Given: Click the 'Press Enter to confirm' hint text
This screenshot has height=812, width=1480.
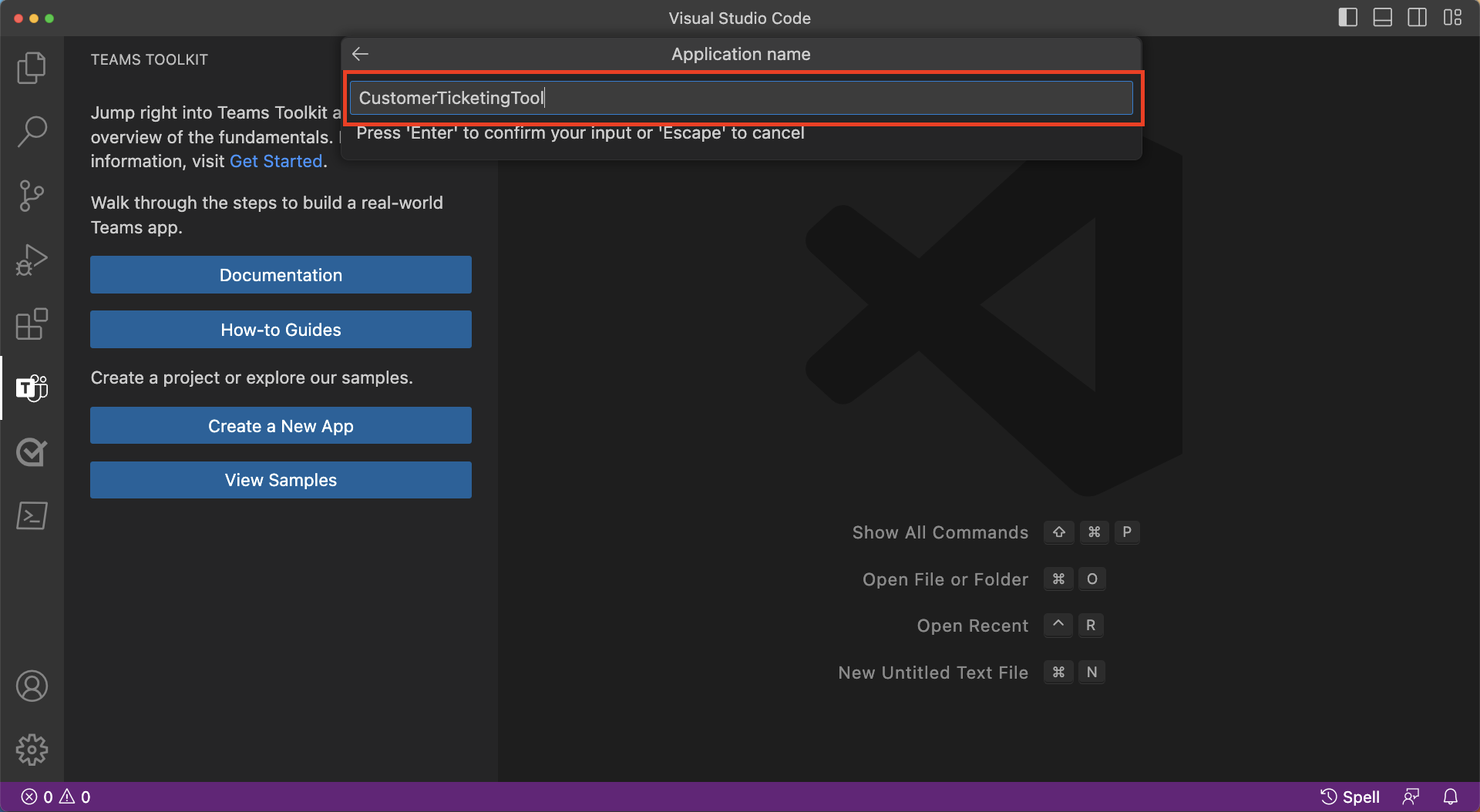Looking at the screenshot, I should pyautogui.click(x=580, y=133).
